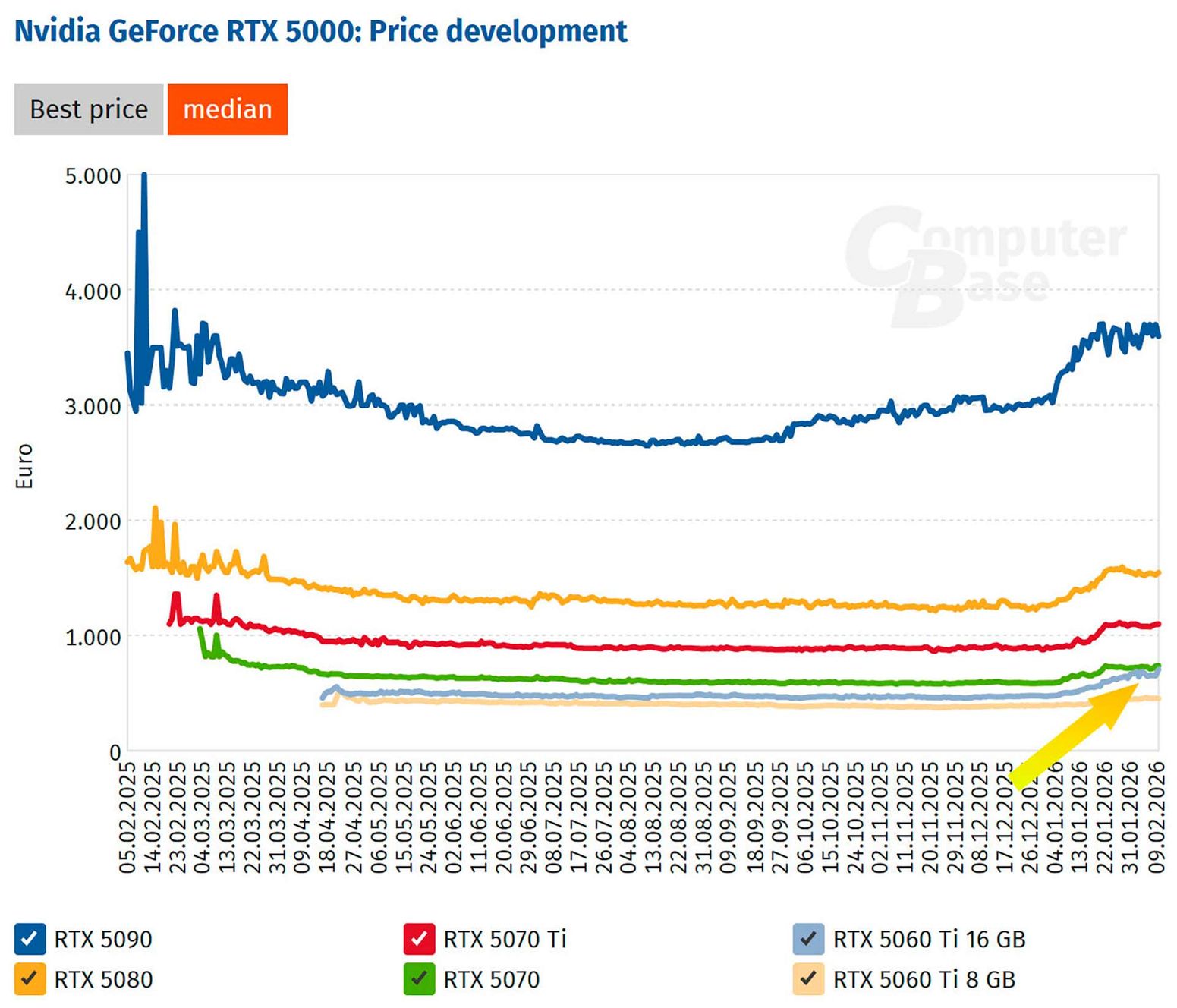Click the Euro y-axis label
Viewport: 1177px width, 1008px height.
pyautogui.click(x=24, y=466)
